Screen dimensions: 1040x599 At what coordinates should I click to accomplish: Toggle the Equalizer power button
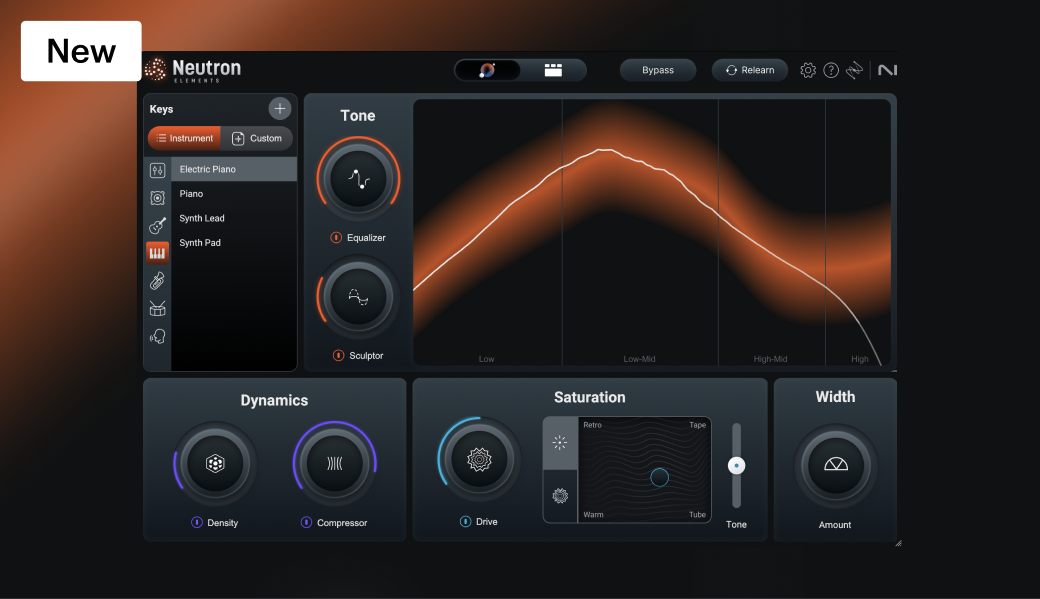pyautogui.click(x=336, y=237)
